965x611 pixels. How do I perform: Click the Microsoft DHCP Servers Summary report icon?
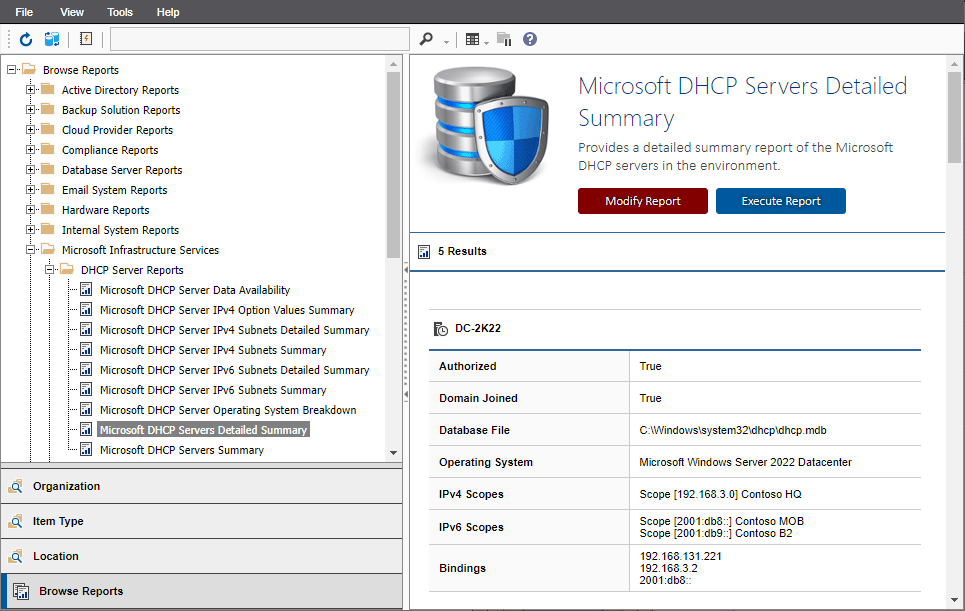click(87, 449)
